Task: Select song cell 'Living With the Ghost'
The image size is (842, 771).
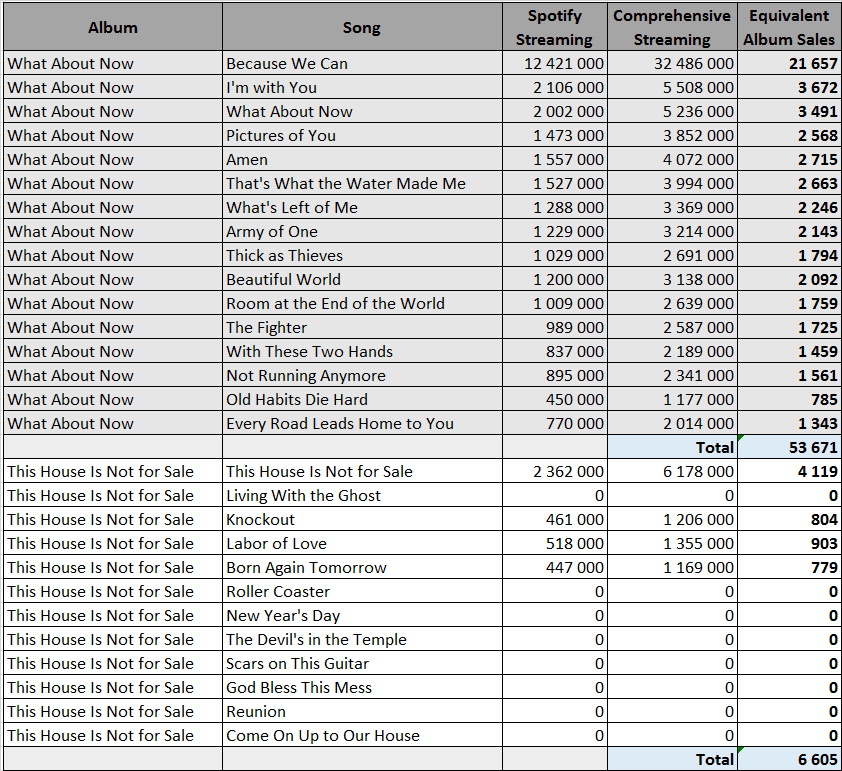Action: (362, 495)
